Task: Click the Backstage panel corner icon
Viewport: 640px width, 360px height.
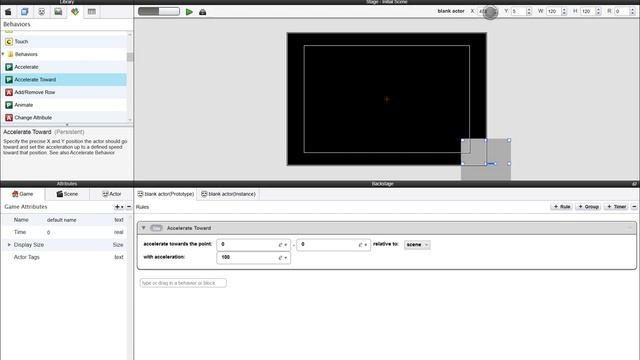Action: point(634,184)
